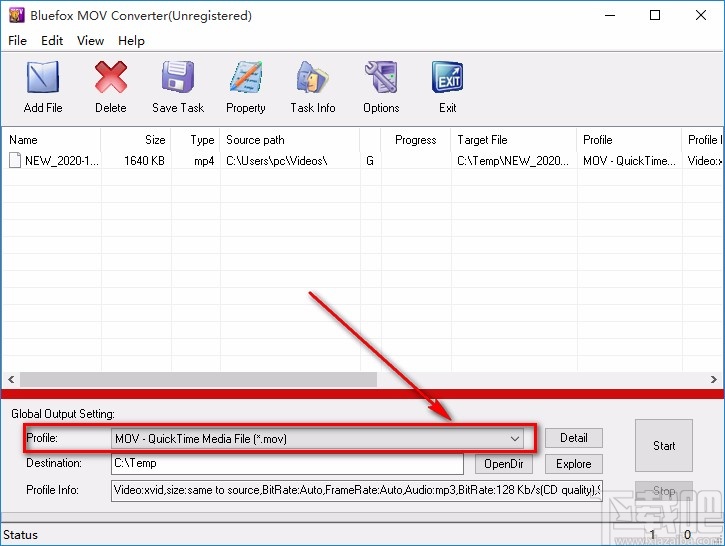Click the Explore button
This screenshot has height=546, width=725.
pyautogui.click(x=574, y=464)
